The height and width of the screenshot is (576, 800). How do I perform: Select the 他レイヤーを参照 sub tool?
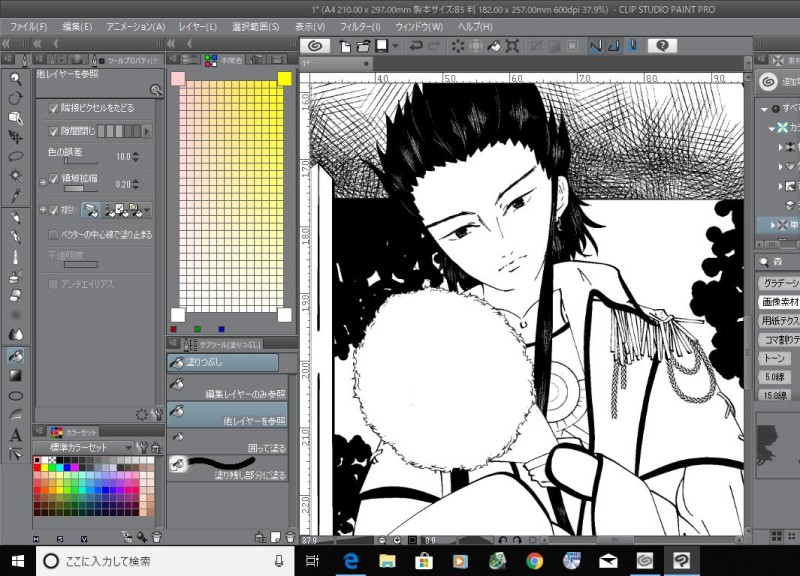(228, 415)
